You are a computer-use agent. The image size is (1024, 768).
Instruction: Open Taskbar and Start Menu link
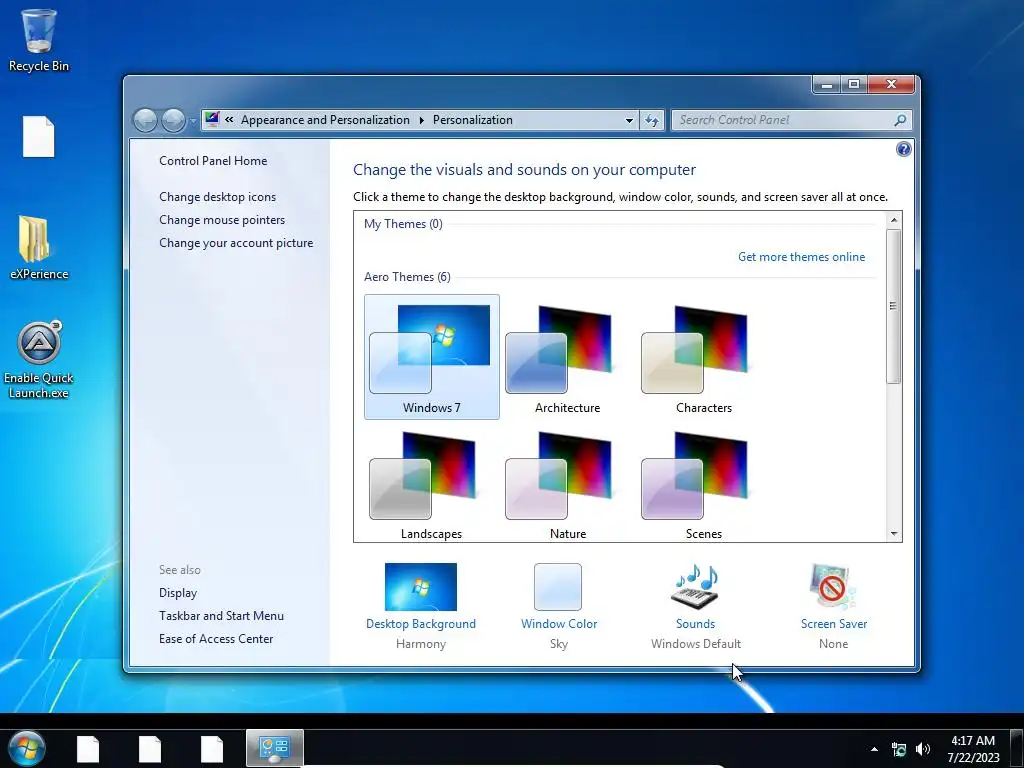pos(221,615)
